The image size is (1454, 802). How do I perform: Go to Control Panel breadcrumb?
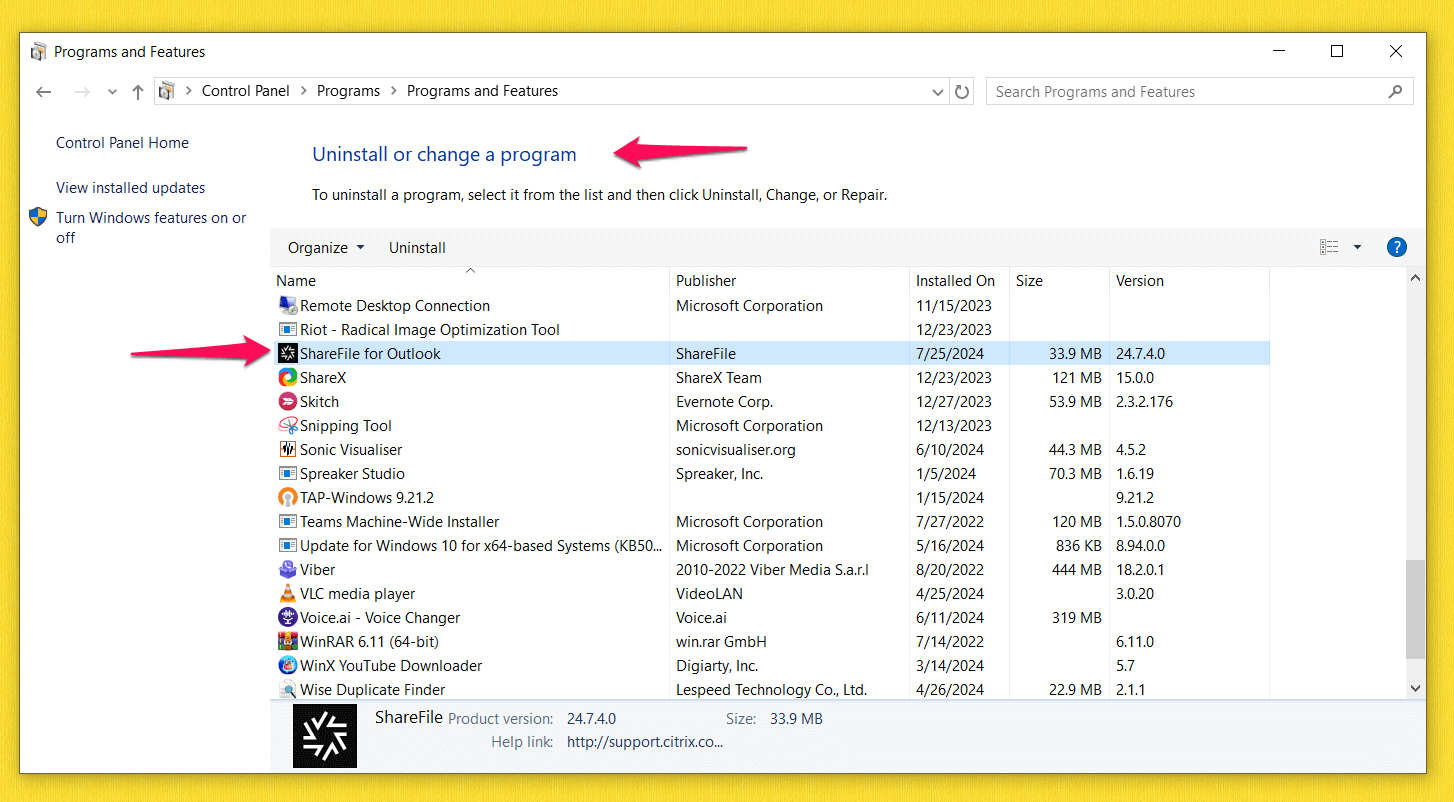click(246, 91)
